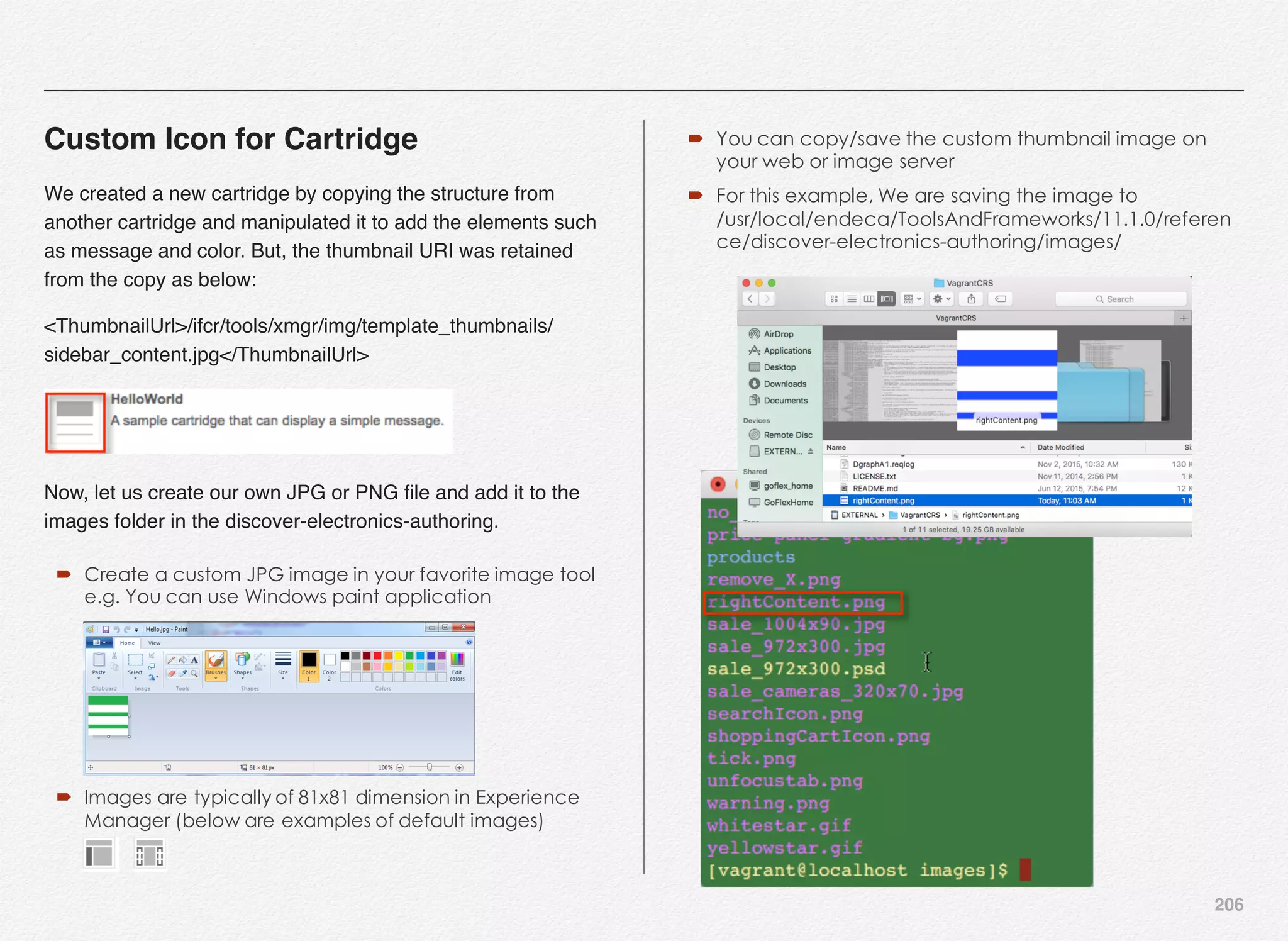
Task: Switch Finder to column view
Action: (869, 299)
